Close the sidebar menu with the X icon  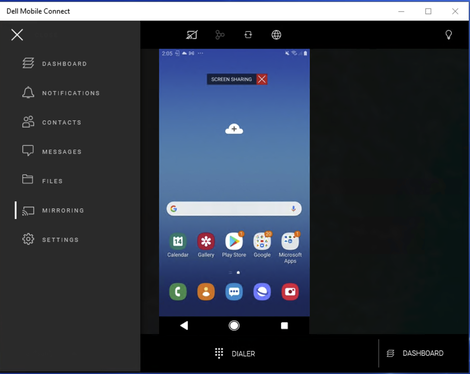pyautogui.click(x=17, y=35)
